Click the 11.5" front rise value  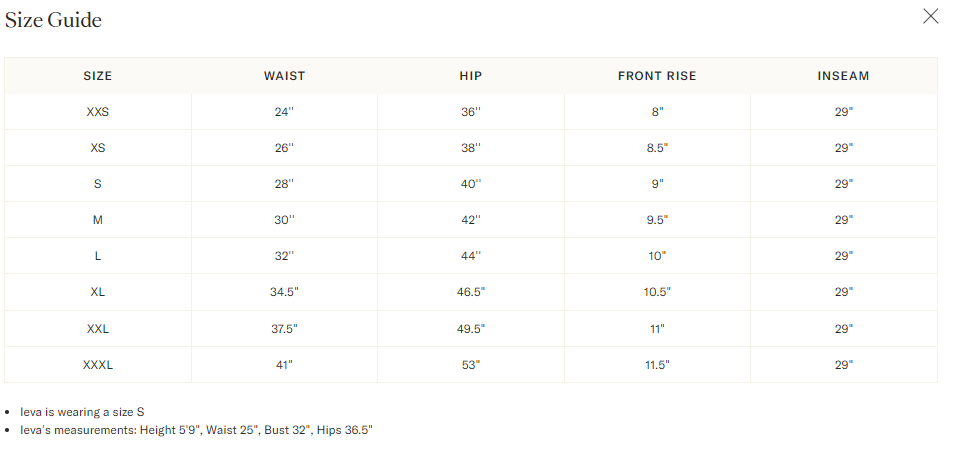657,365
